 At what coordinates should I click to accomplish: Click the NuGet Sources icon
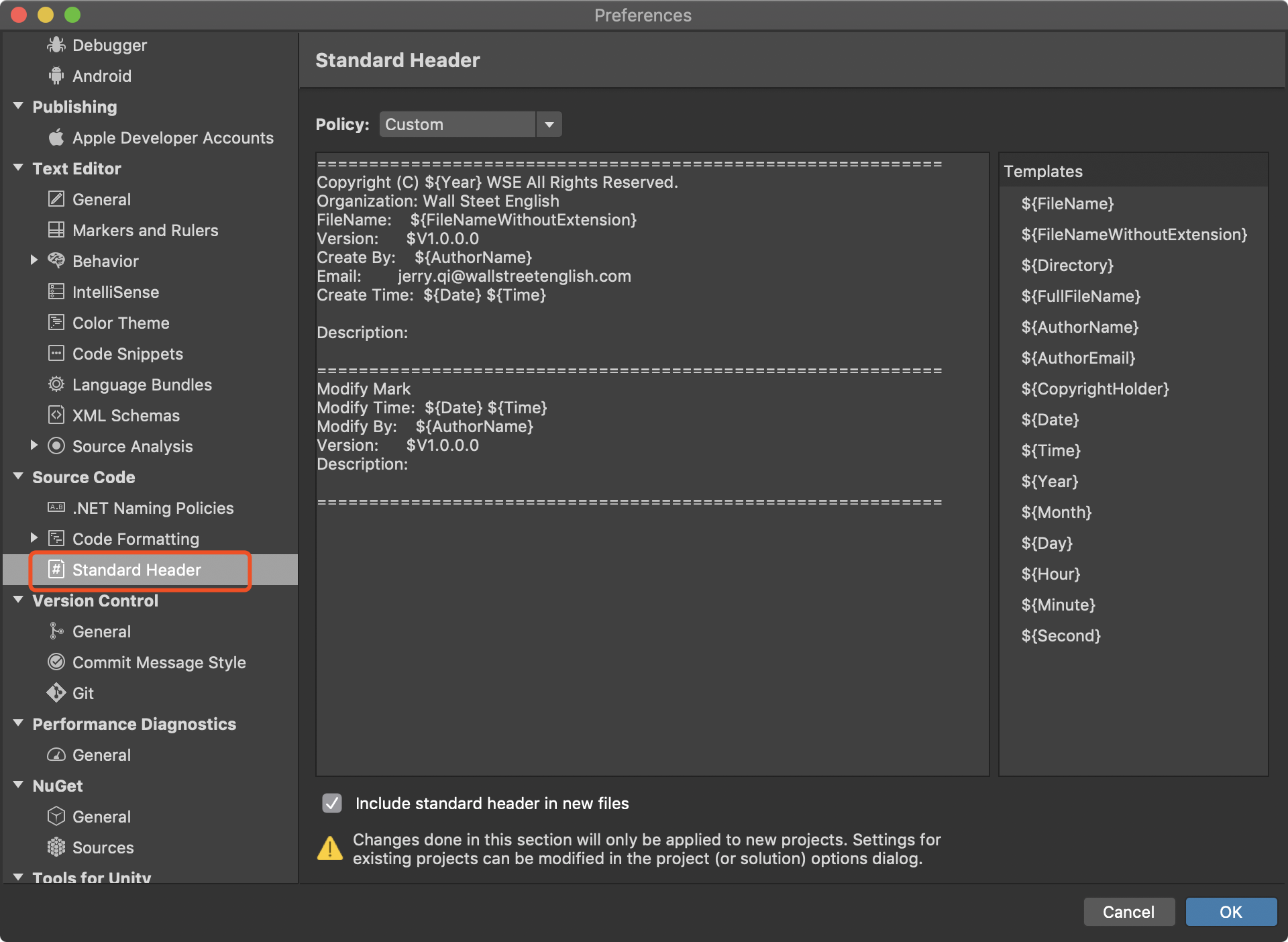point(56,847)
